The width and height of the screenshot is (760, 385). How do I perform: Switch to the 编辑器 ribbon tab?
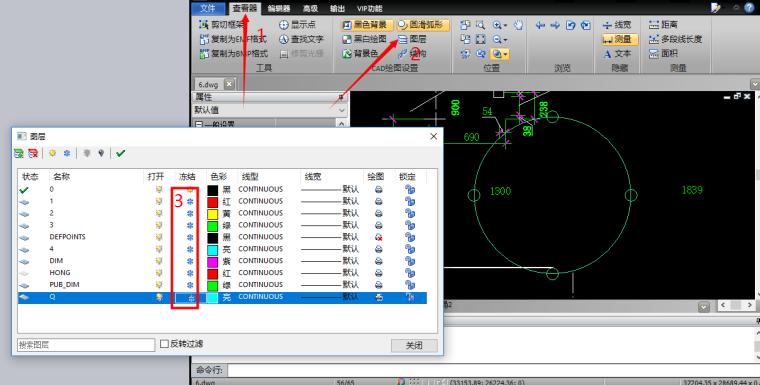279,8
